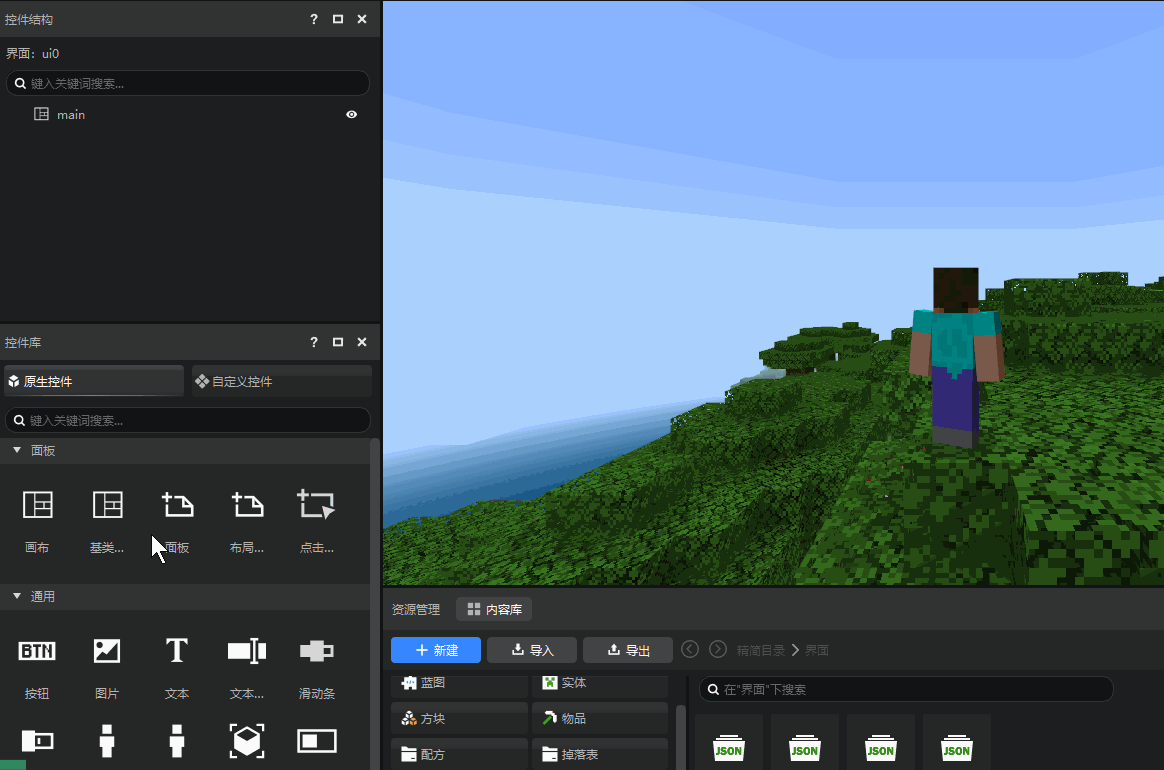This screenshot has width=1164, height=770.
Task: Pick the 文本... text input box control
Action: pyautogui.click(x=246, y=651)
